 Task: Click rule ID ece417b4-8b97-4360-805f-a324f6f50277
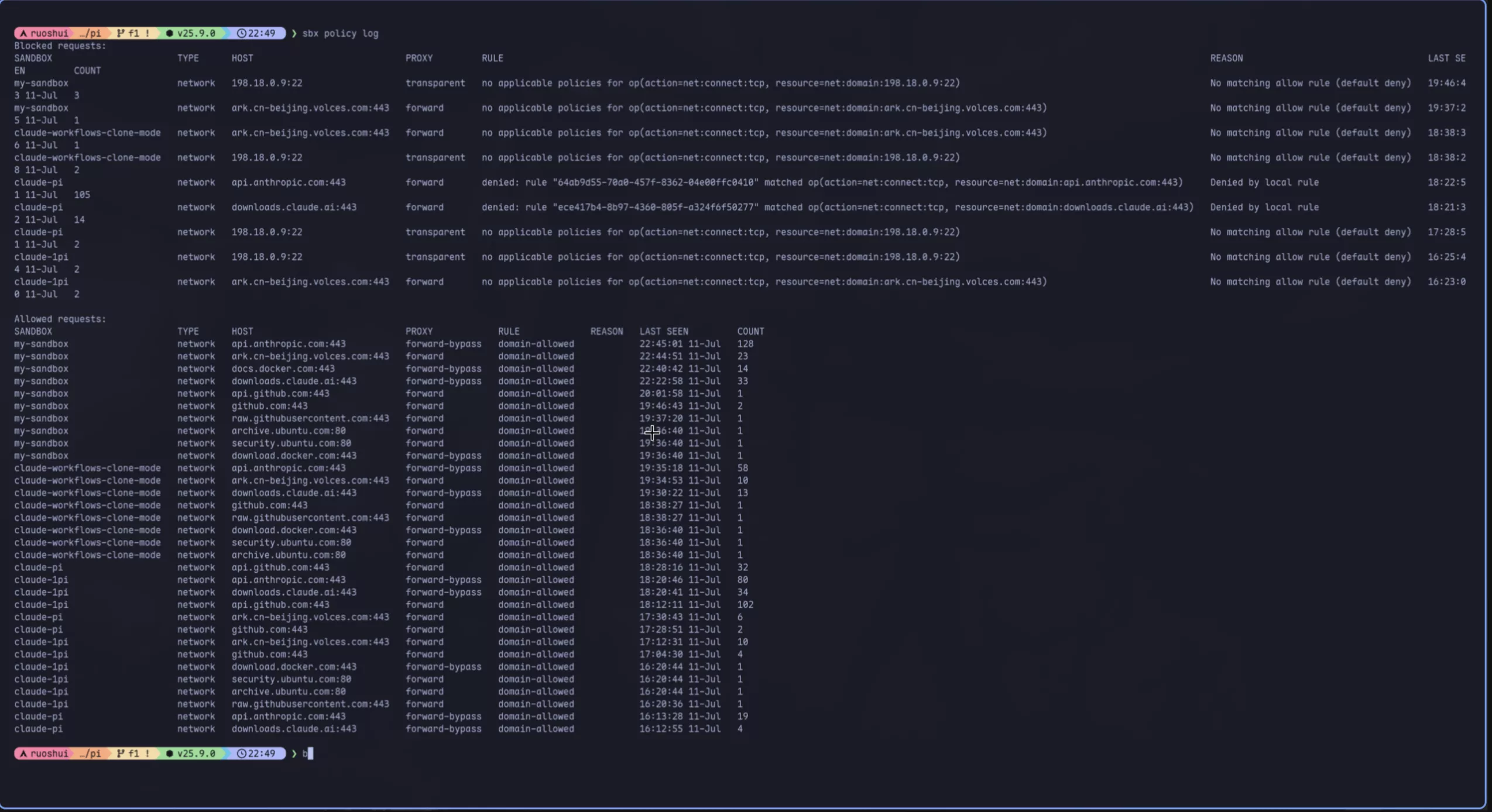(x=656, y=207)
